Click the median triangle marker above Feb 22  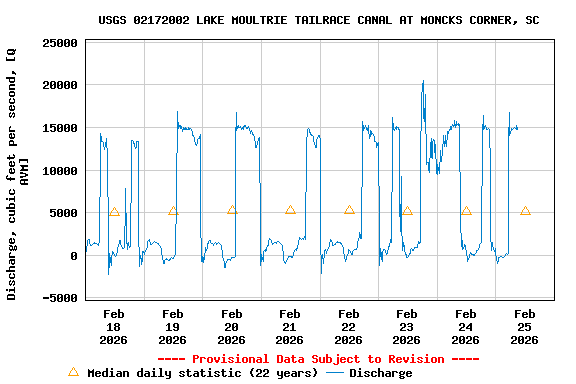click(x=349, y=210)
